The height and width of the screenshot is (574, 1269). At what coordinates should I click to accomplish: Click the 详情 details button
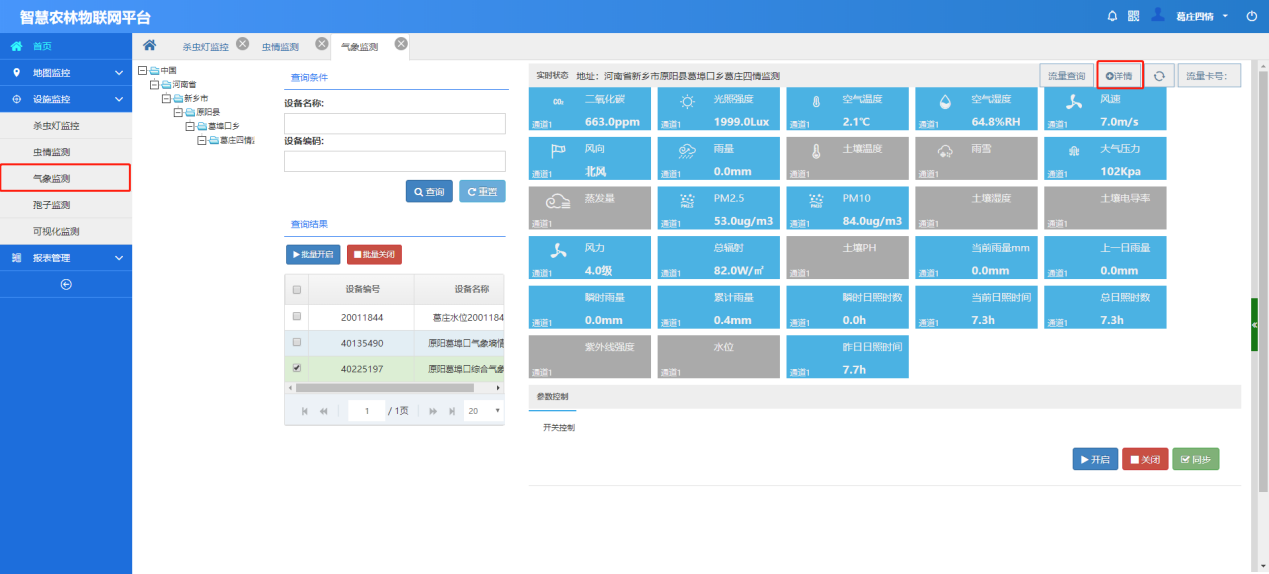point(1119,76)
